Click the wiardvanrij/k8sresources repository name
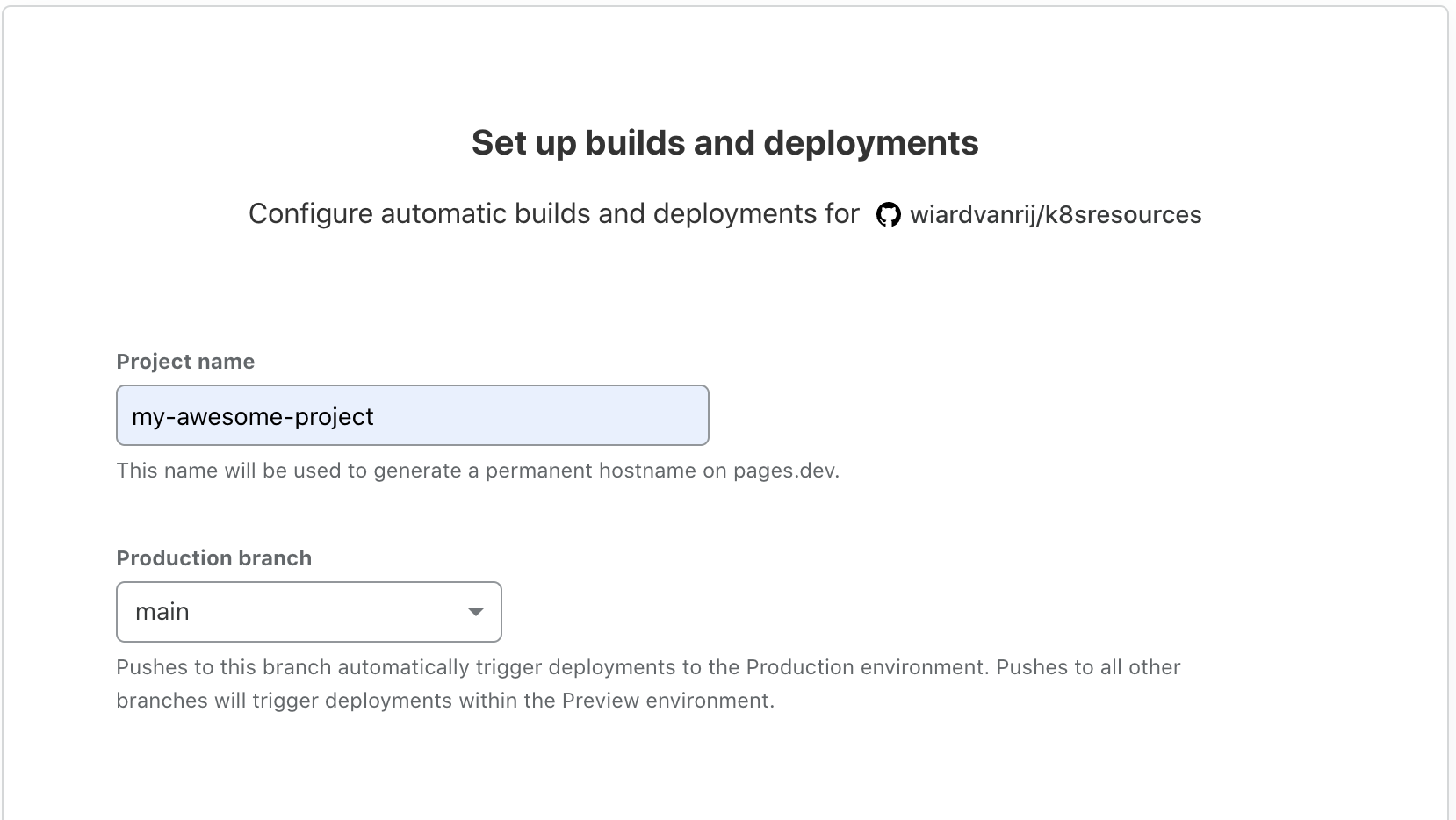 [x=1056, y=215]
